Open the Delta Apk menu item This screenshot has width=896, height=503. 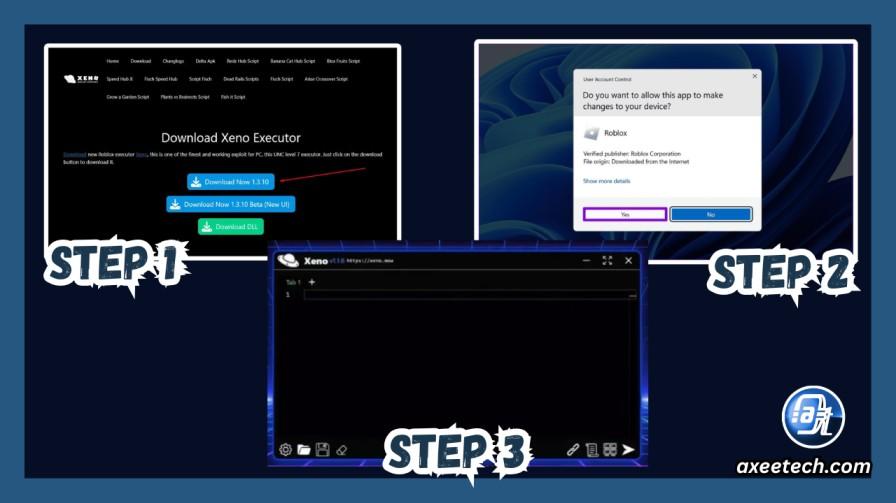click(205, 61)
